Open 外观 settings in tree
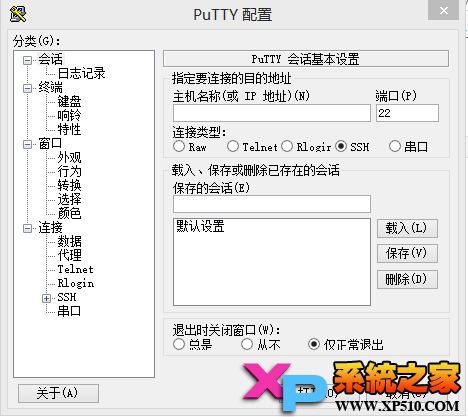Screen dimensions: 468x417 click(69, 157)
